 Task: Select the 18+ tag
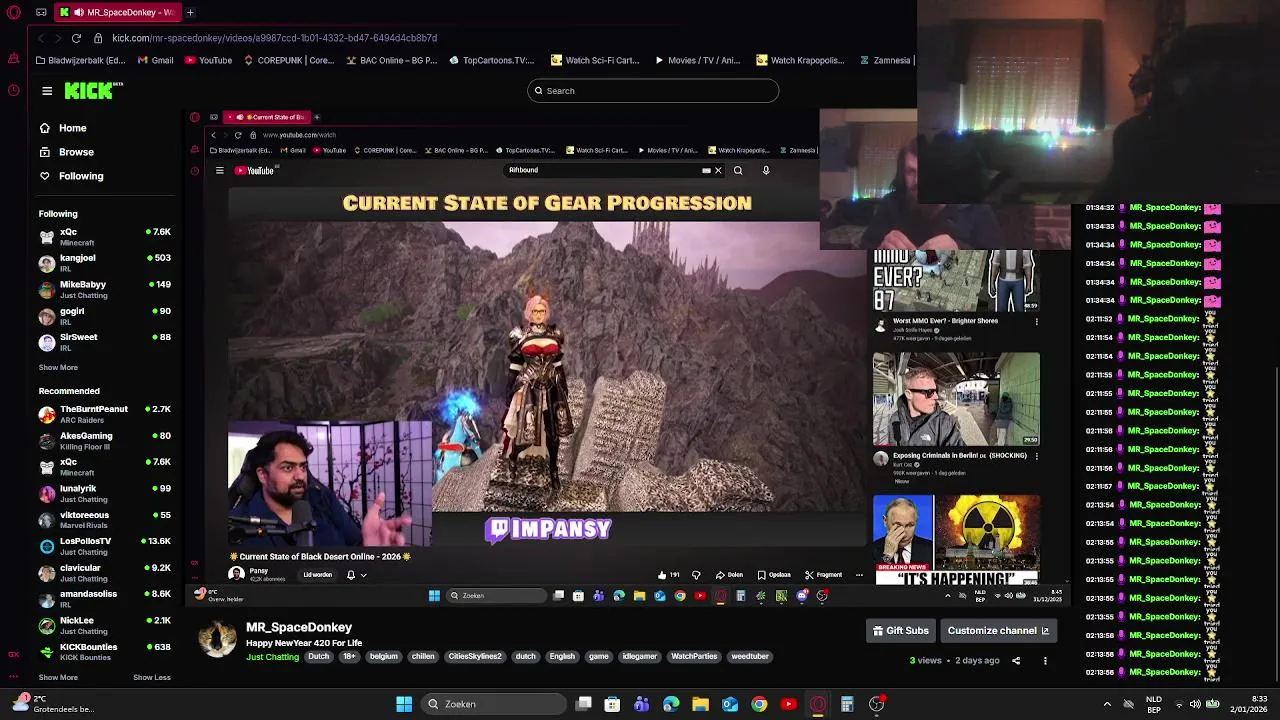[349, 657]
